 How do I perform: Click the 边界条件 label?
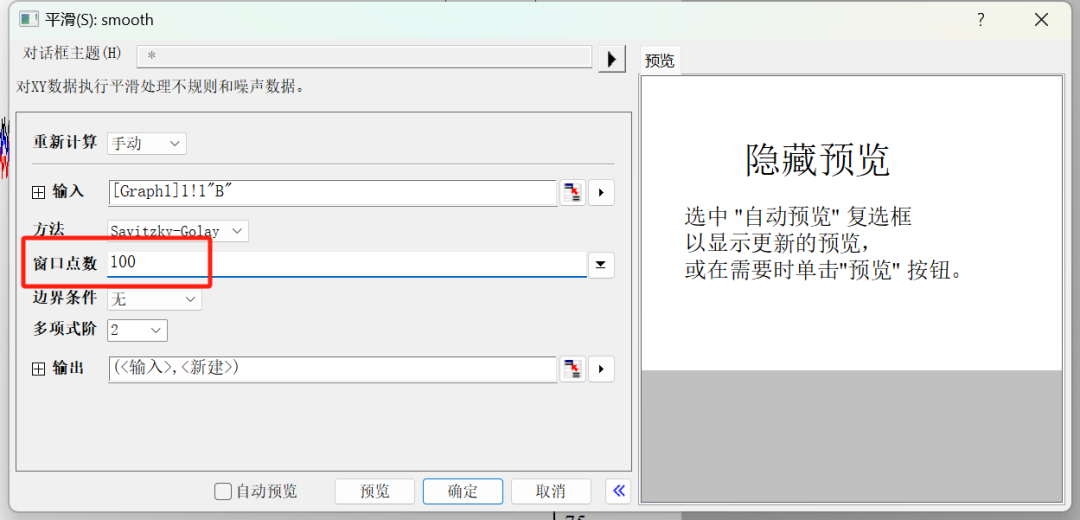[65, 298]
